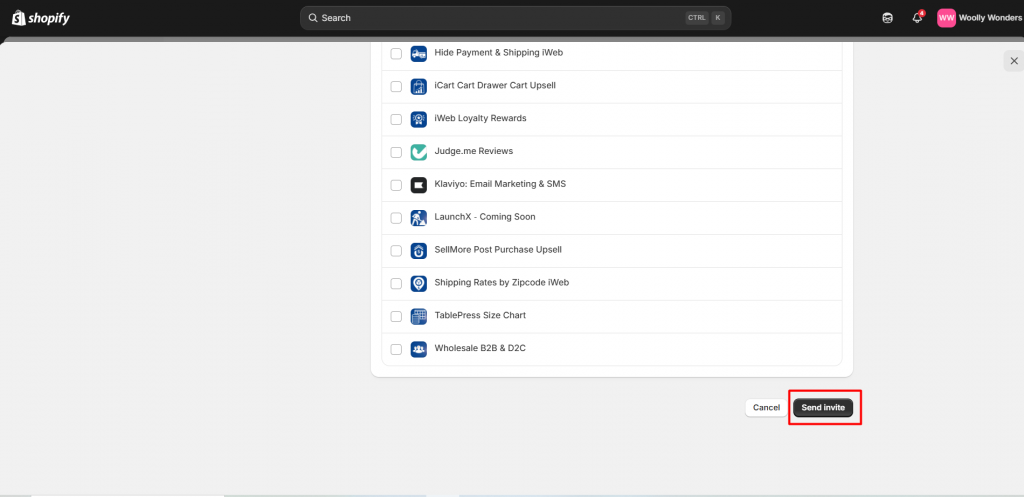
Task: Focus the Search input field
Action: tap(515, 18)
